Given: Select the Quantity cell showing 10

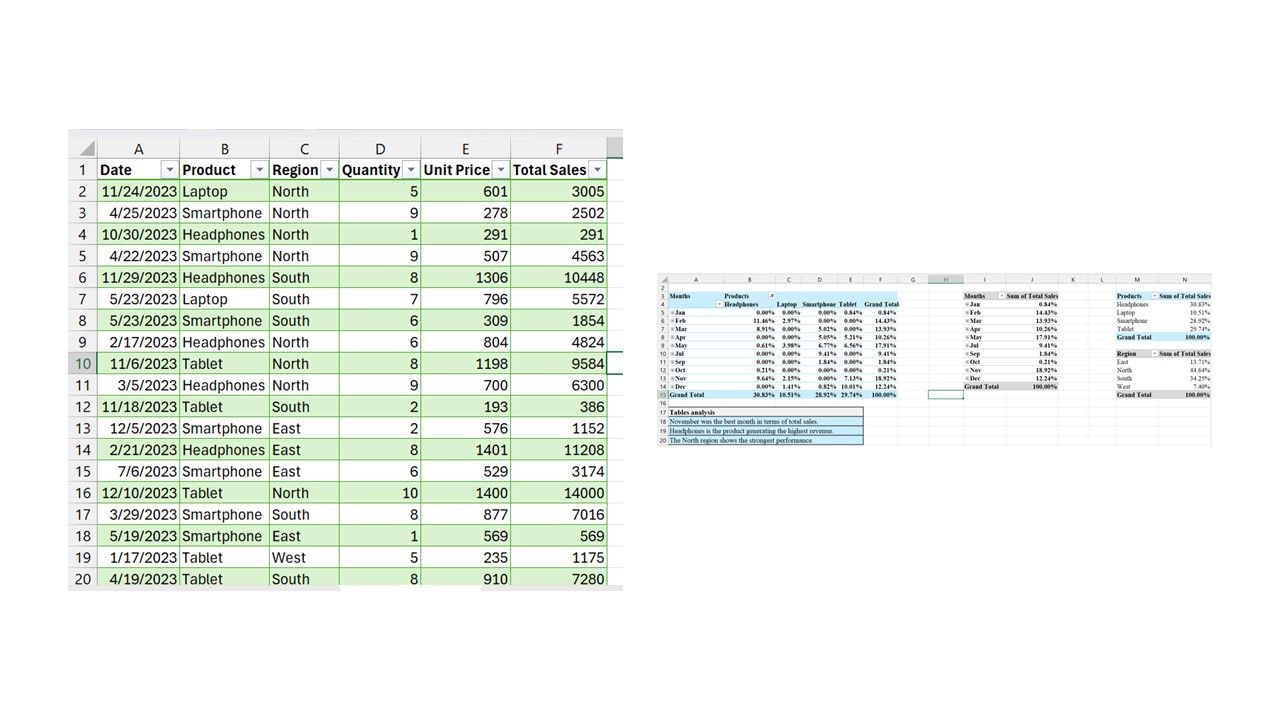Looking at the screenshot, I should pos(380,493).
